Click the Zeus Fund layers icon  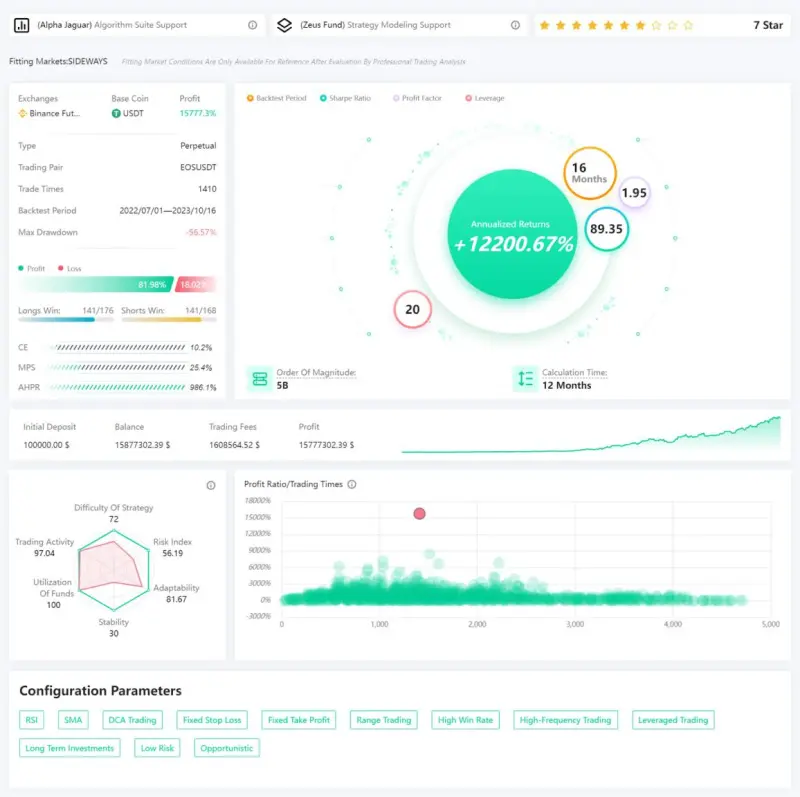tap(284, 25)
